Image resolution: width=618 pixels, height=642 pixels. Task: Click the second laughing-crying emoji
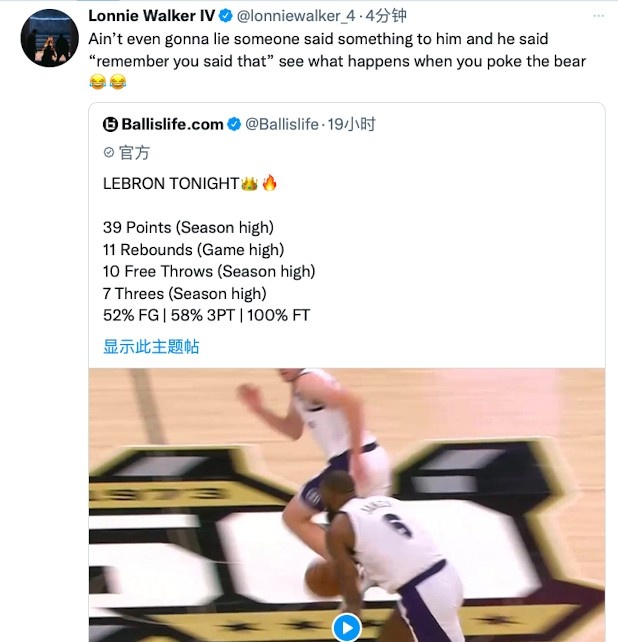click(118, 82)
